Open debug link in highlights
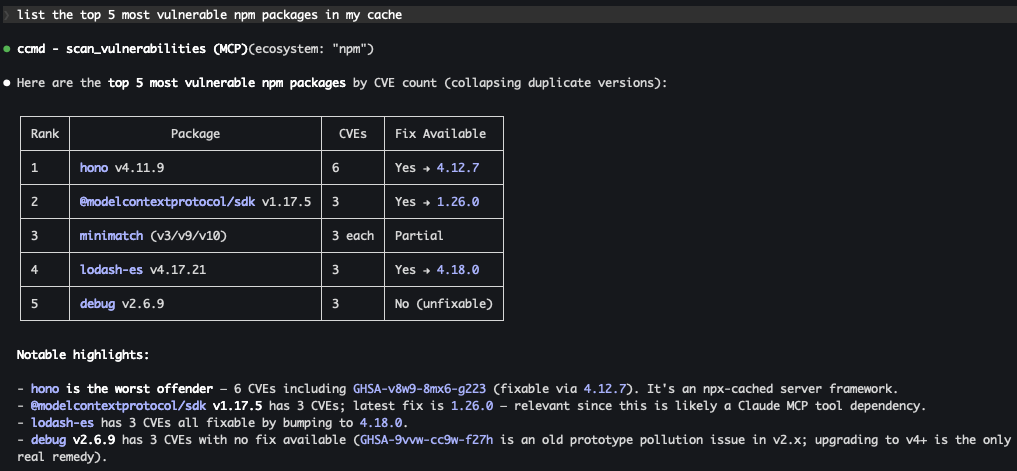 (48, 440)
